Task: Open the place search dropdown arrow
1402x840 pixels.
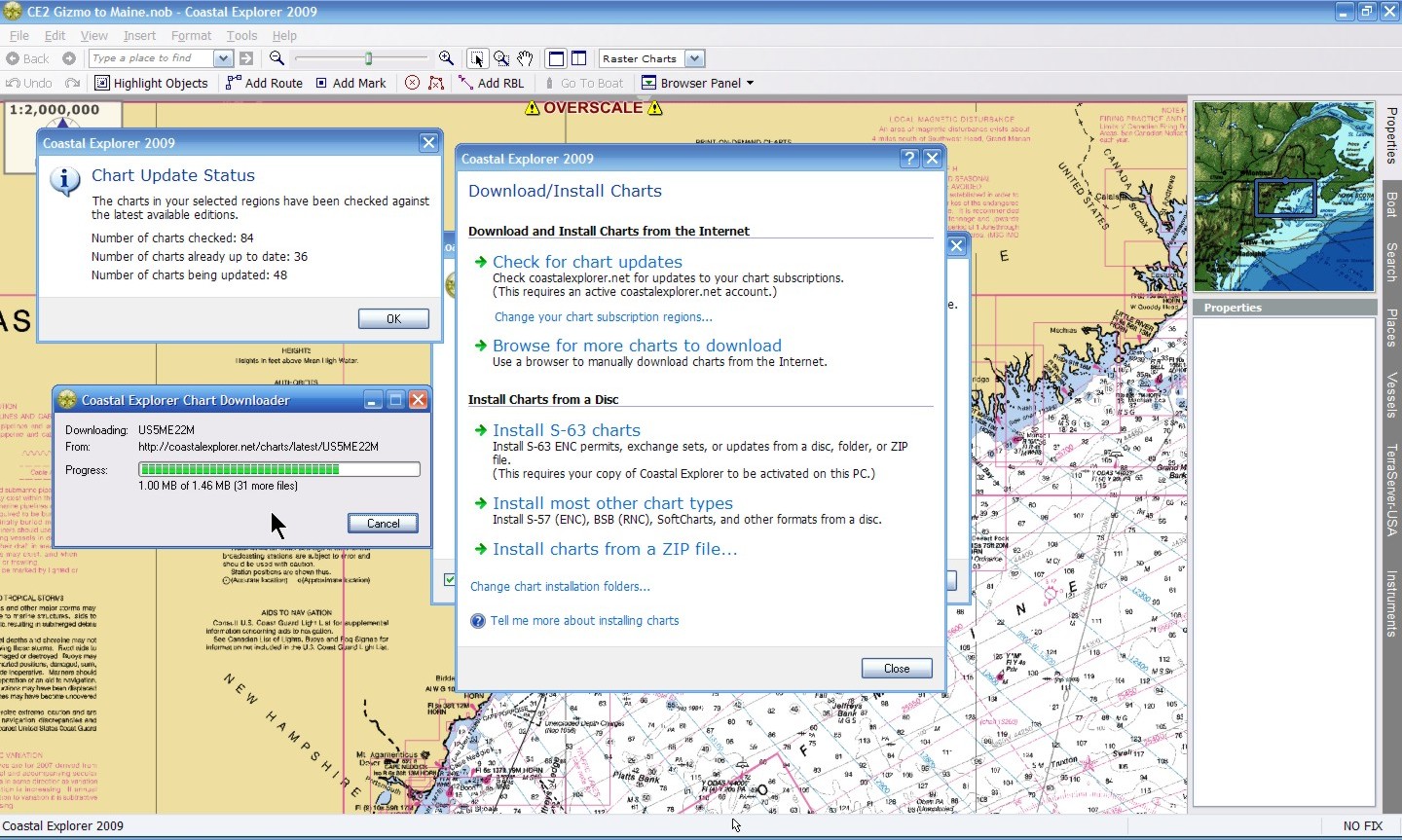Action: click(x=223, y=58)
